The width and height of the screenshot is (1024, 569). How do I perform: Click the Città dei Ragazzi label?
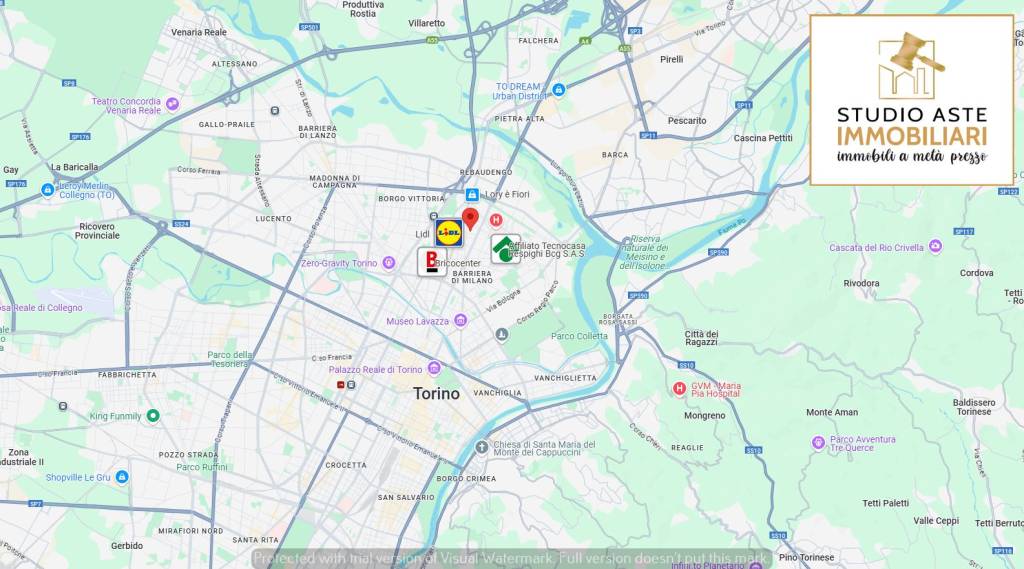[x=702, y=338]
